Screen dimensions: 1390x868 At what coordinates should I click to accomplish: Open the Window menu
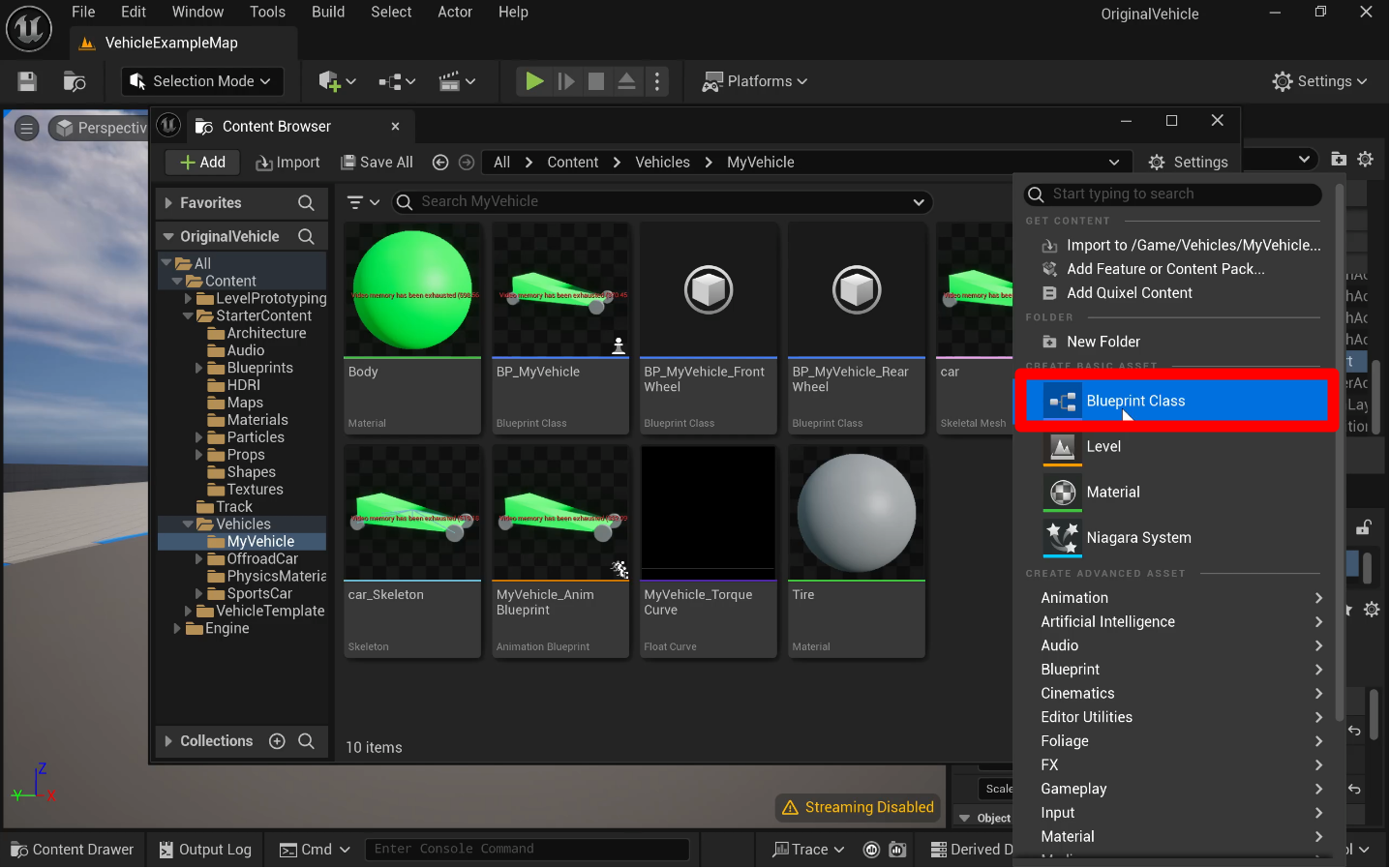point(197,12)
